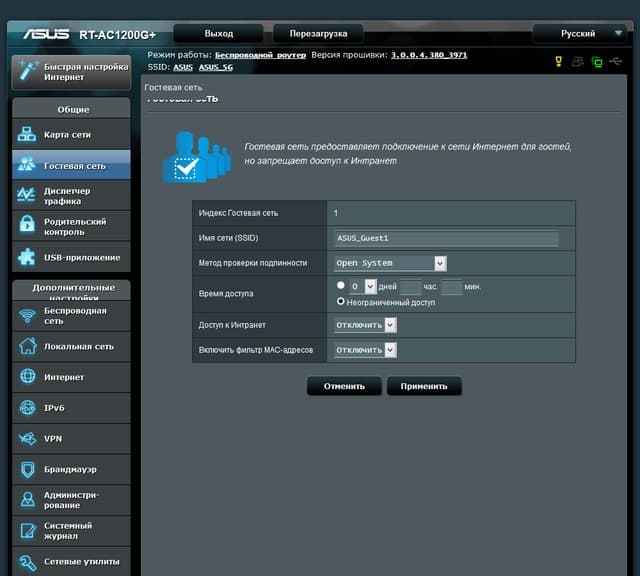Screen dimensions: 640x576
Task: Open the MAC address filter dropdown
Action: click(365, 350)
